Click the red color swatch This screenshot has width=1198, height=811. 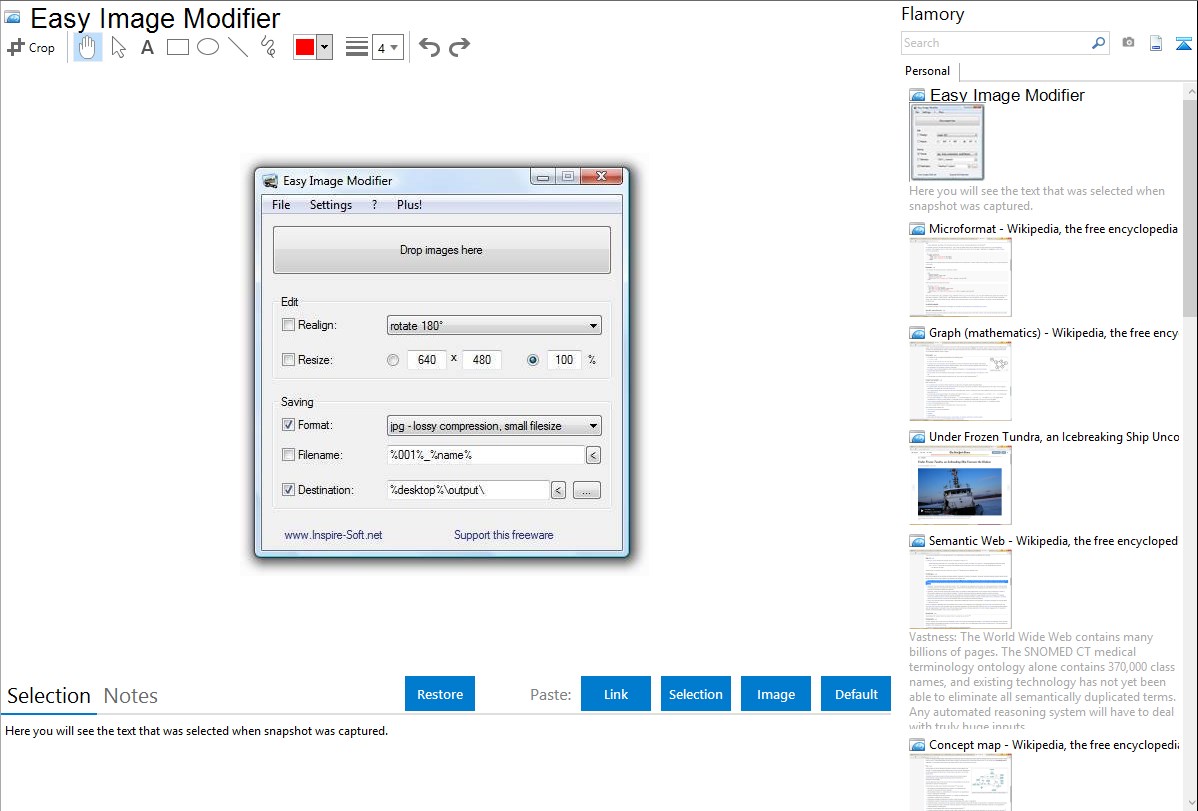305,47
